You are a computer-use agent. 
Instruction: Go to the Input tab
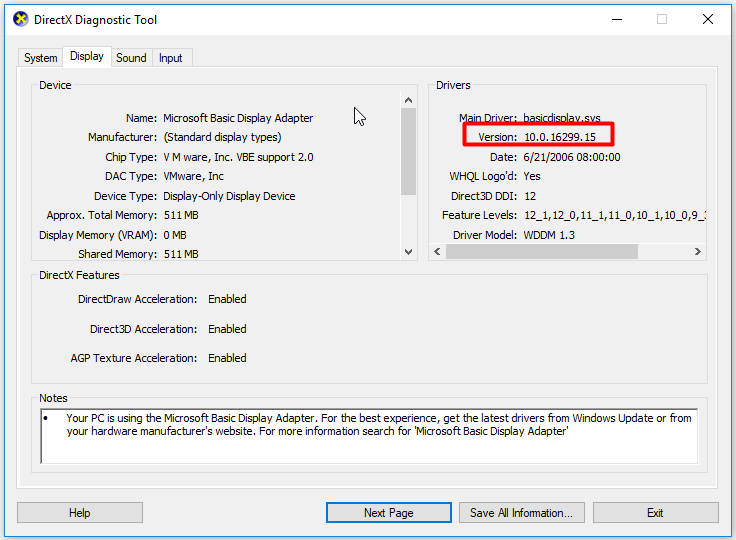[x=171, y=58]
